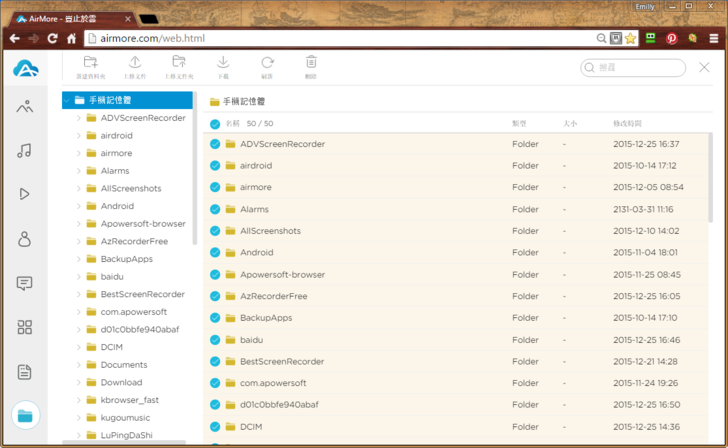The width and height of the screenshot is (728, 448).
Task: Open the Pictures section in the sidebar
Action: tap(25, 107)
